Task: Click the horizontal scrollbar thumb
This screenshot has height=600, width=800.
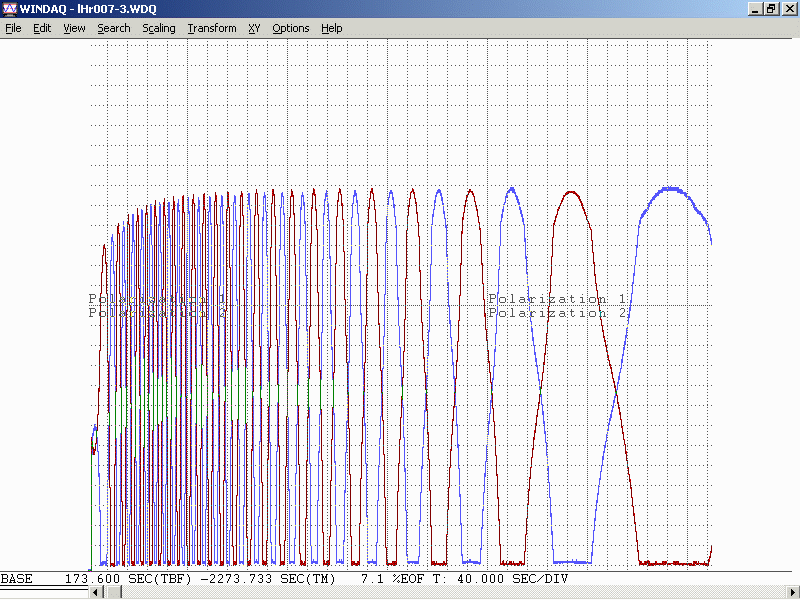Action: coord(112,593)
